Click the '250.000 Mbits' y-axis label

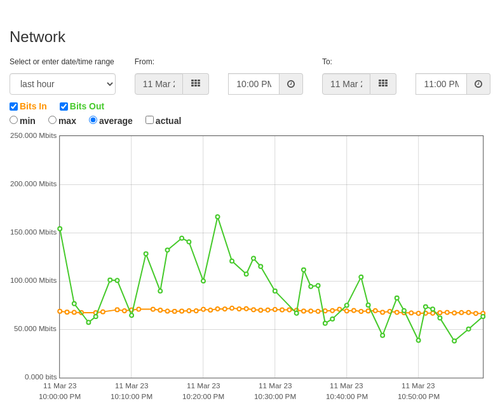tap(33, 135)
